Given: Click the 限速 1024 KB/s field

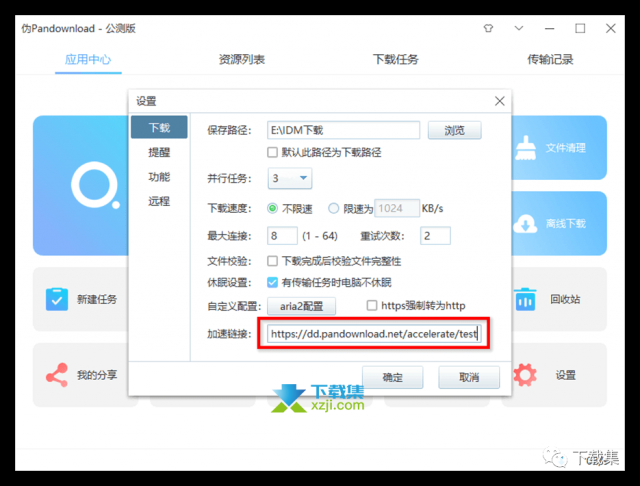Looking at the screenshot, I should point(397,209).
